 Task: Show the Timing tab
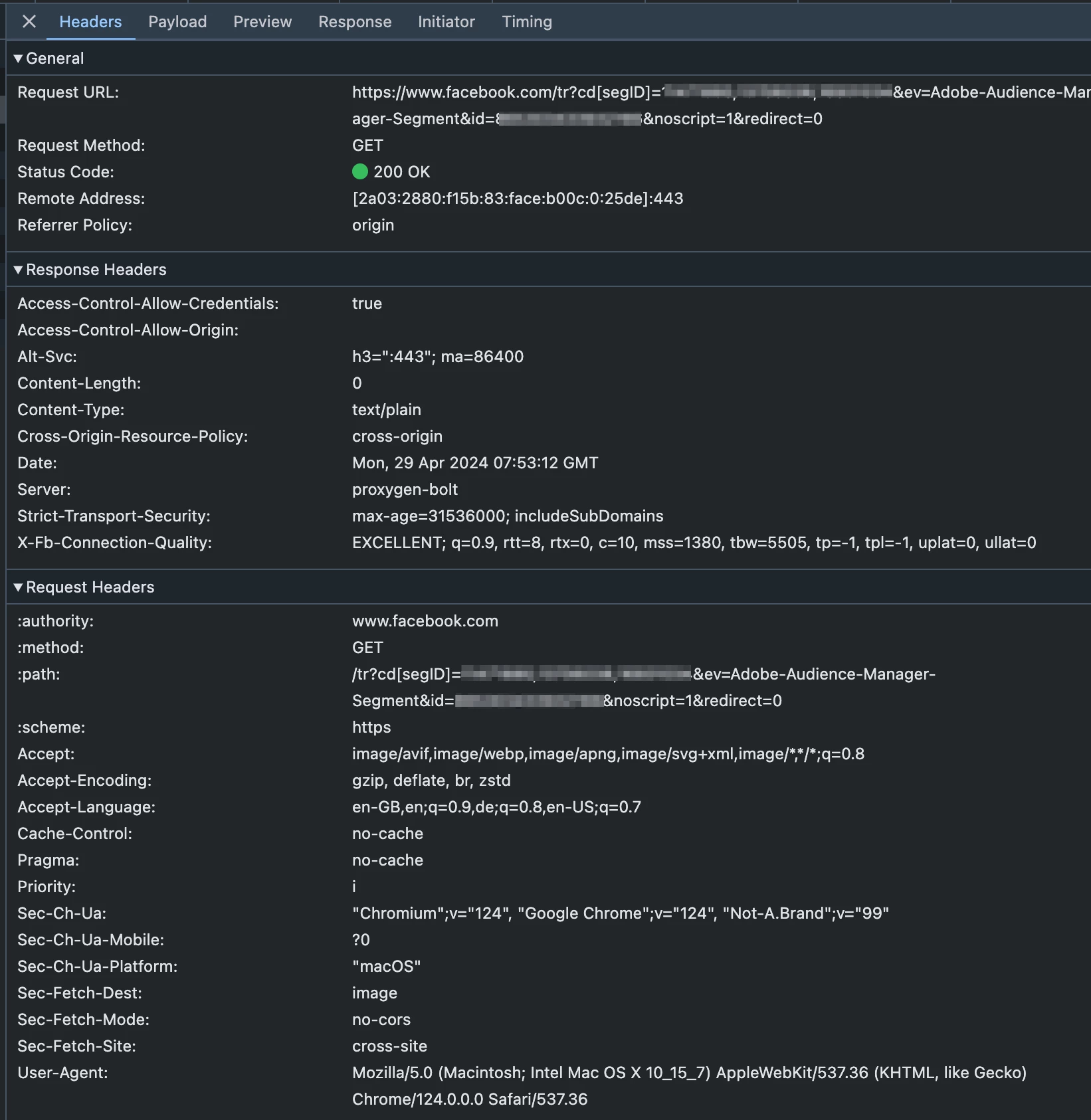click(527, 22)
